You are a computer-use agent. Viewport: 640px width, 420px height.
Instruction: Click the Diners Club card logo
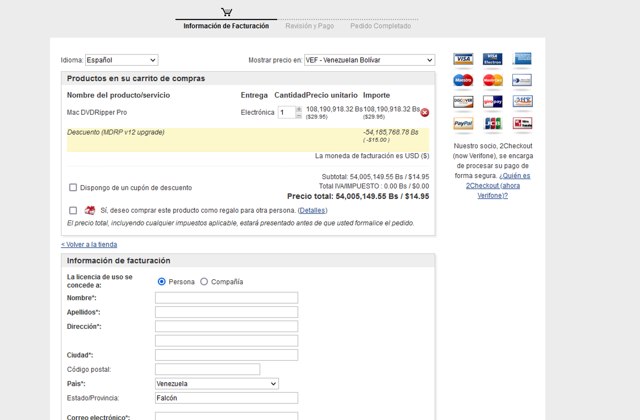click(522, 80)
